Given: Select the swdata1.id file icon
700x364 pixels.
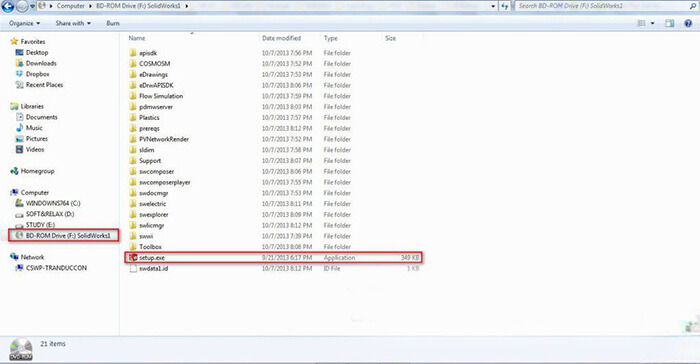Looking at the screenshot, I should pos(133,268).
